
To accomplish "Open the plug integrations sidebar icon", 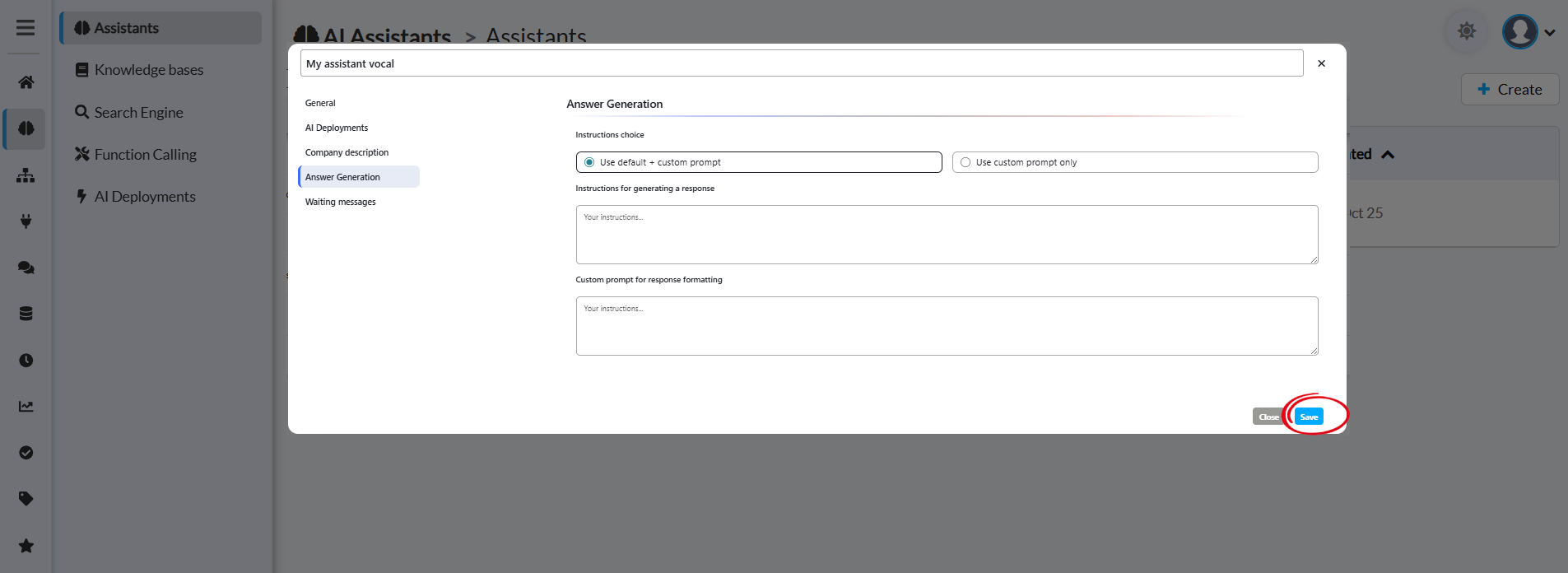I will pyautogui.click(x=26, y=221).
